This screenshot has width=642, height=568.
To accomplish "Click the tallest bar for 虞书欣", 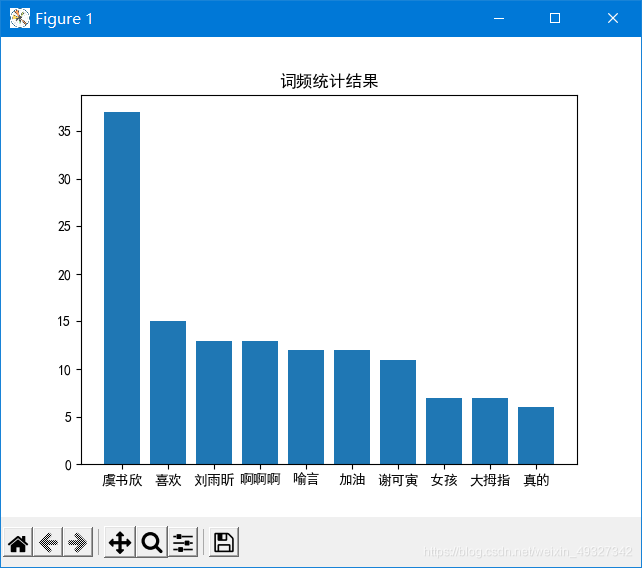I will 122,288.
